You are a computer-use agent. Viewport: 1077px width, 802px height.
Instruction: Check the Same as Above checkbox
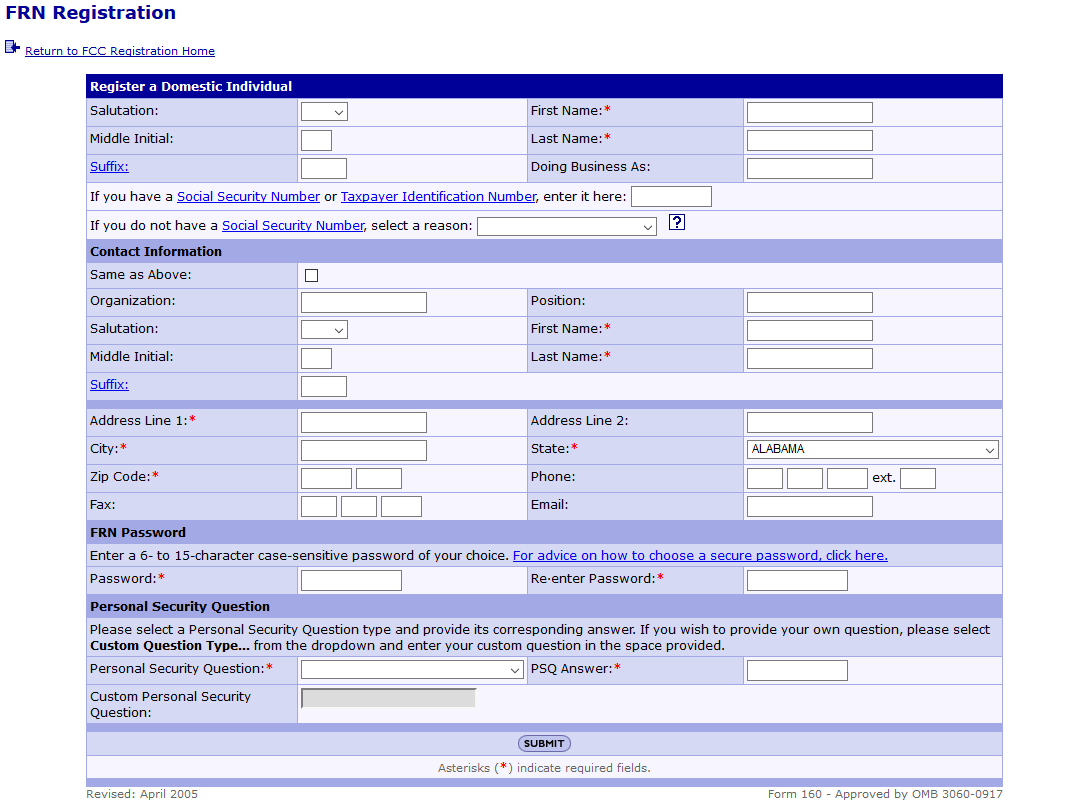pos(311,276)
